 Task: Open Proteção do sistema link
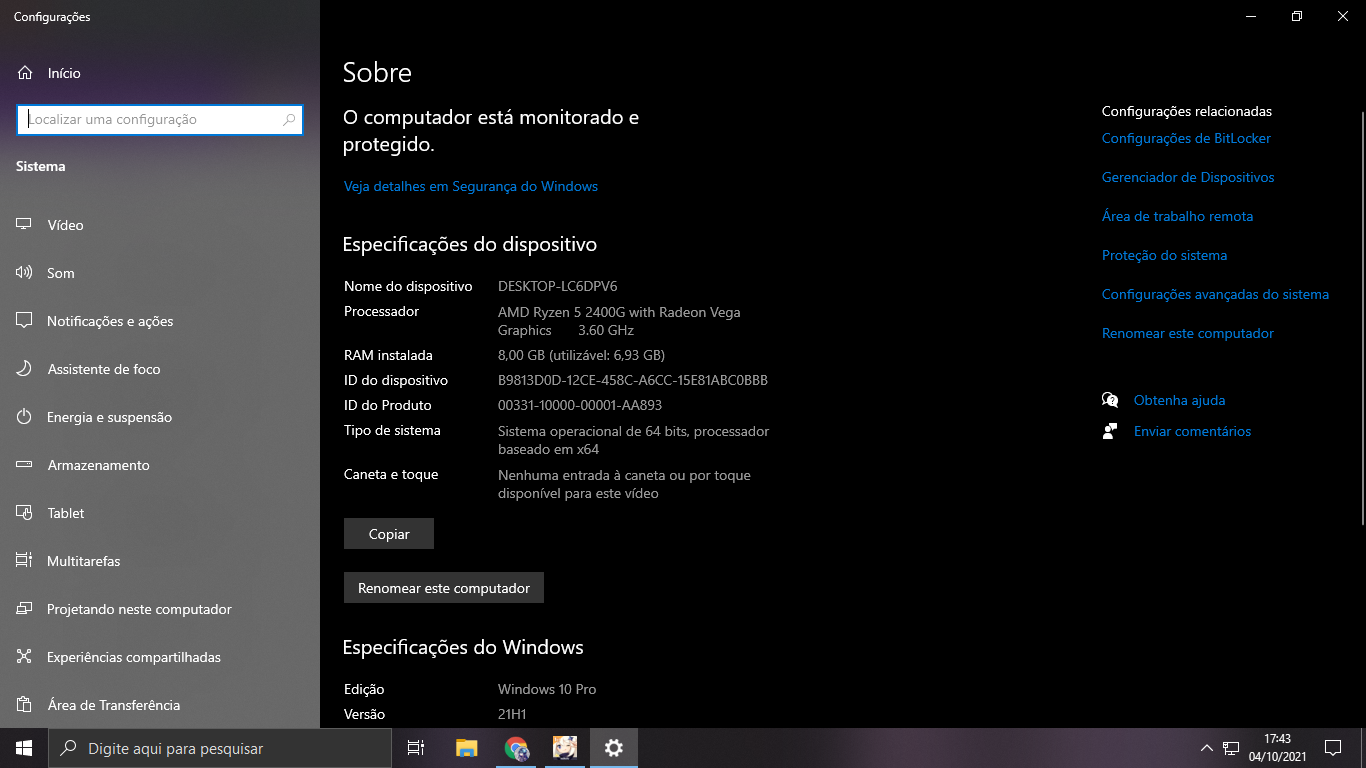click(1164, 255)
